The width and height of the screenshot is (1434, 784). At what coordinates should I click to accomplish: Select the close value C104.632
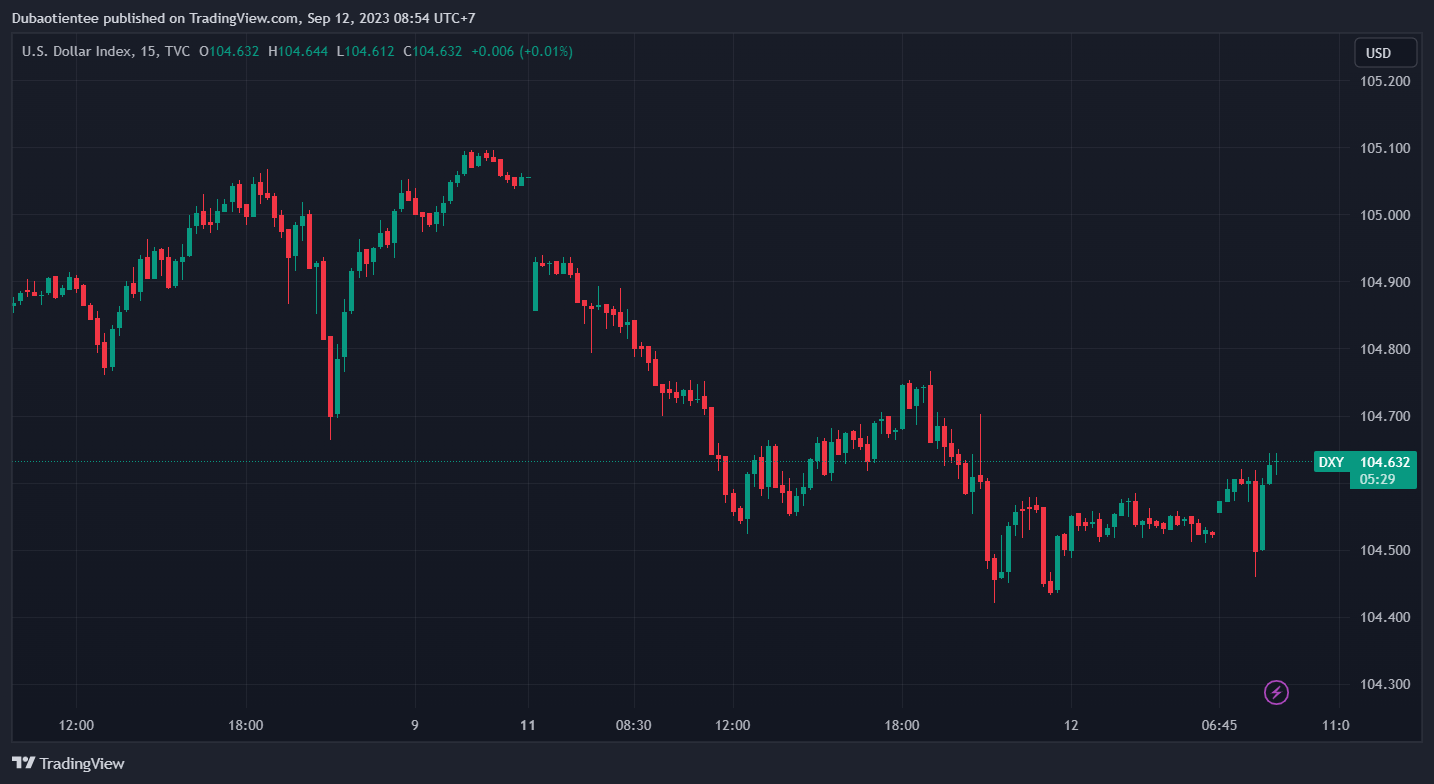click(432, 51)
